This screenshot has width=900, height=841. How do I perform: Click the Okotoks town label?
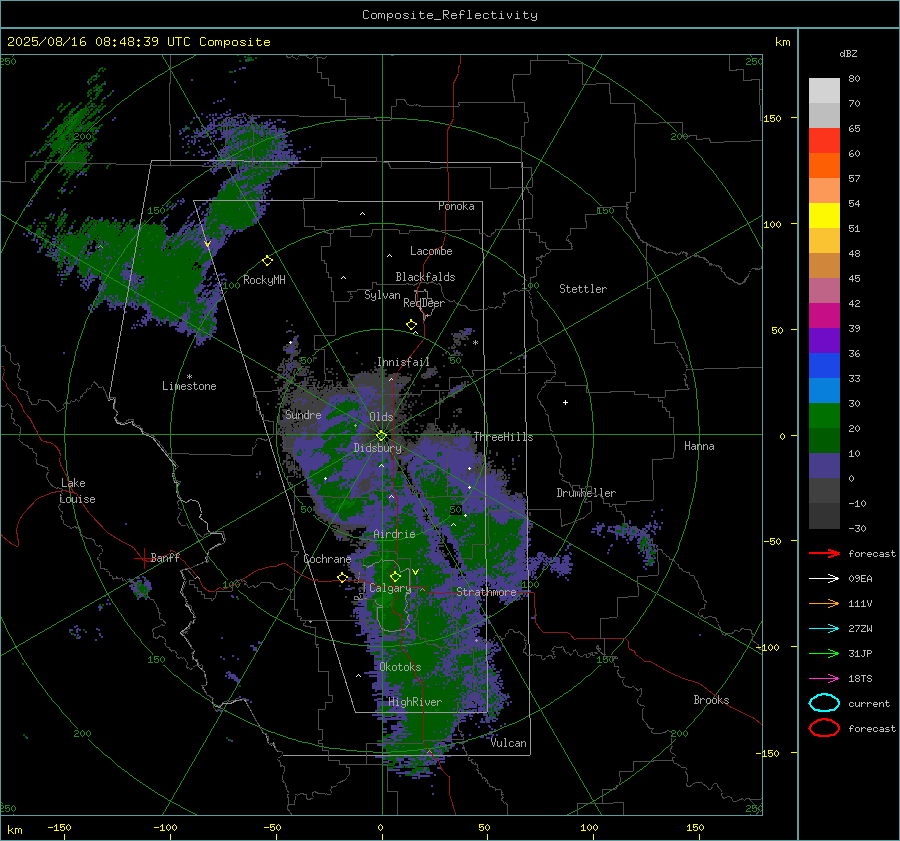pyautogui.click(x=400, y=667)
